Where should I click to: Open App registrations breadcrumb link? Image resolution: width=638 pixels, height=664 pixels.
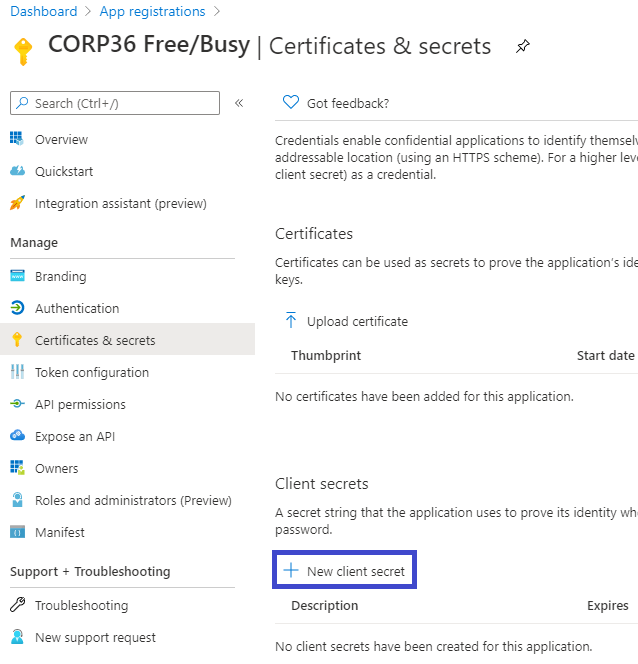pyautogui.click(x=152, y=12)
